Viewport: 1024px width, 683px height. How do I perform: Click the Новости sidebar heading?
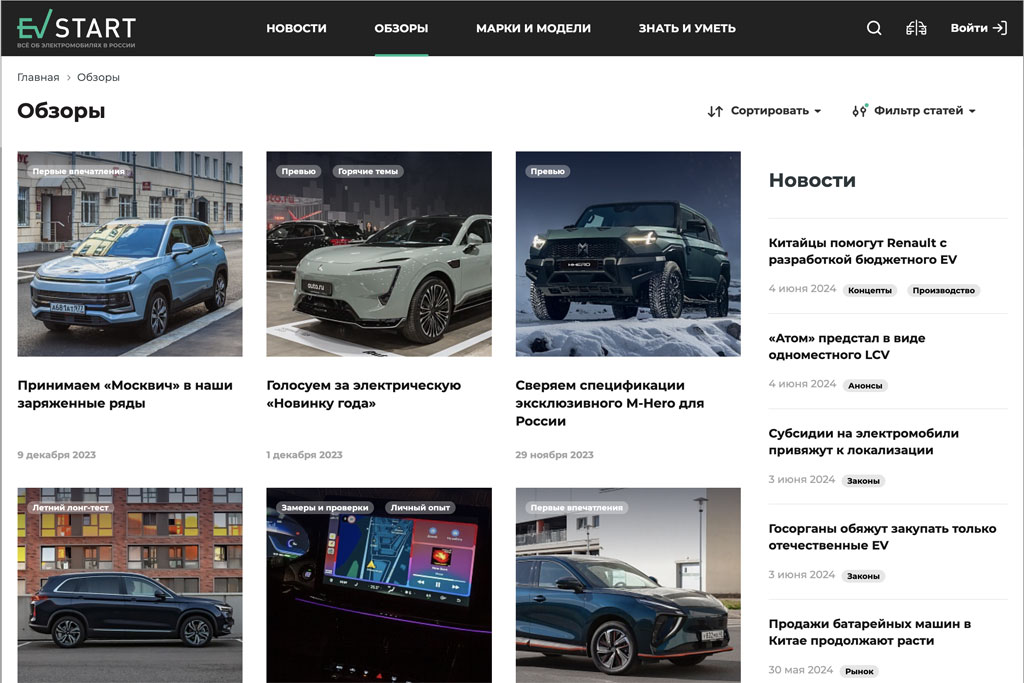click(x=812, y=180)
